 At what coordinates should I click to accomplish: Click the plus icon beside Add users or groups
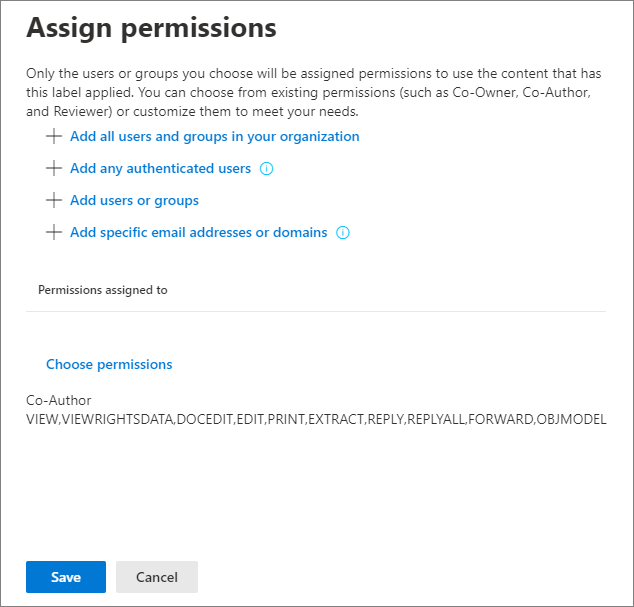point(54,200)
